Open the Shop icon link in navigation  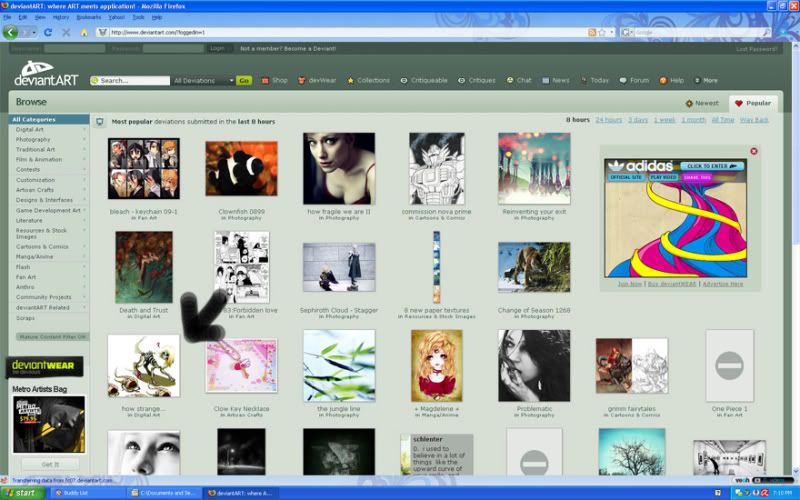[x=274, y=81]
